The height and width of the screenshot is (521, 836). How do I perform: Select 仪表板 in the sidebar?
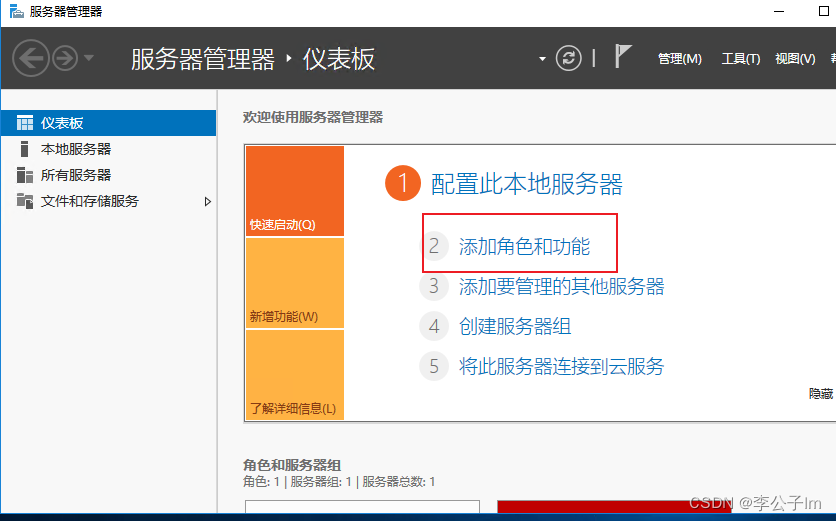tap(109, 123)
